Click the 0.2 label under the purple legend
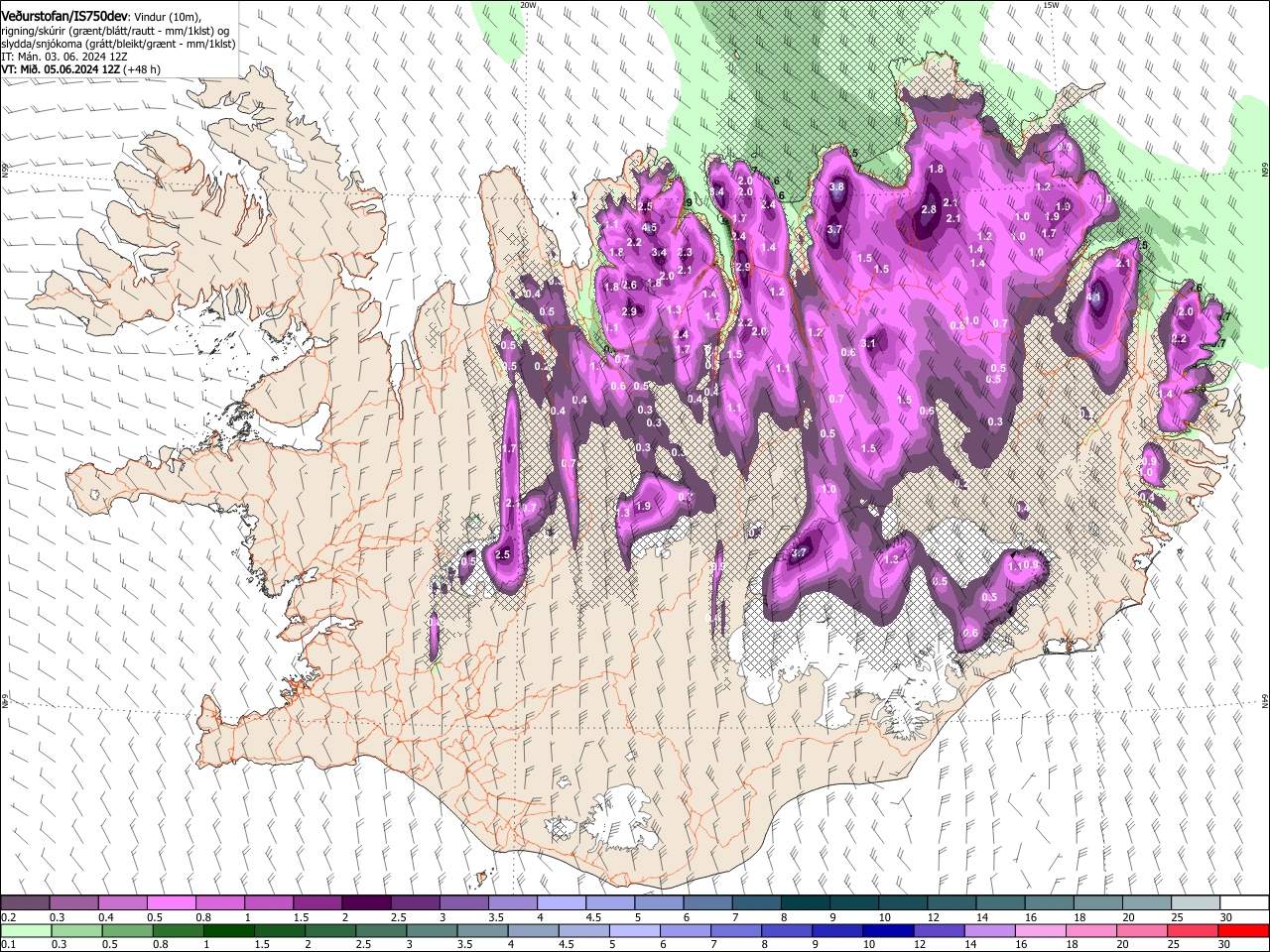This screenshot has height=952, width=1270. 9,918
